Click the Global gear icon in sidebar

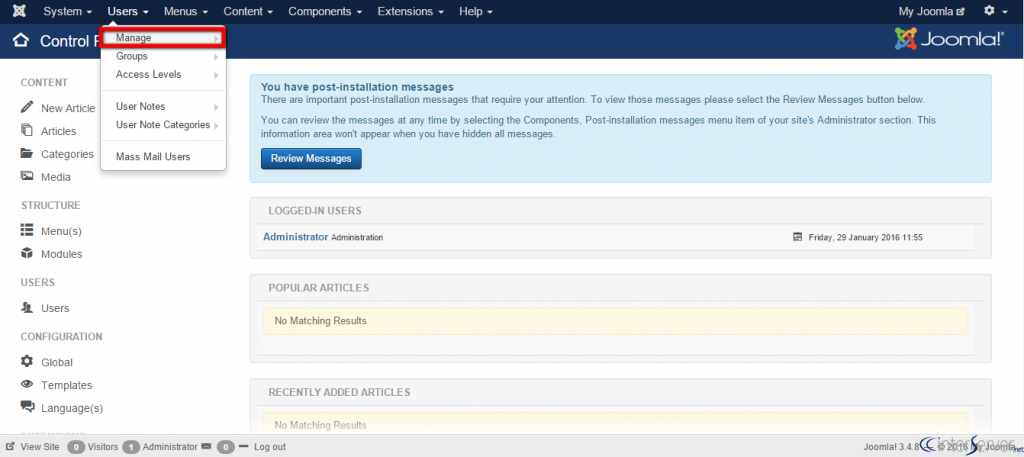click(27, 361)
